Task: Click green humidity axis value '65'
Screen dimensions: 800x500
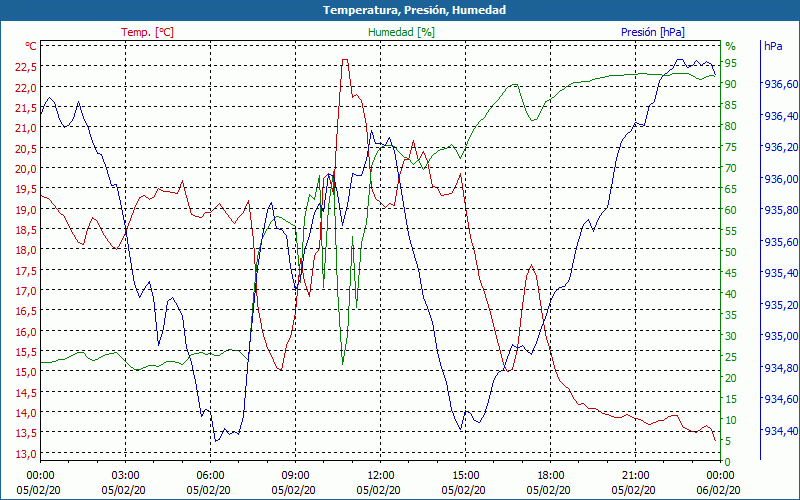Action: tap(731, 189)
